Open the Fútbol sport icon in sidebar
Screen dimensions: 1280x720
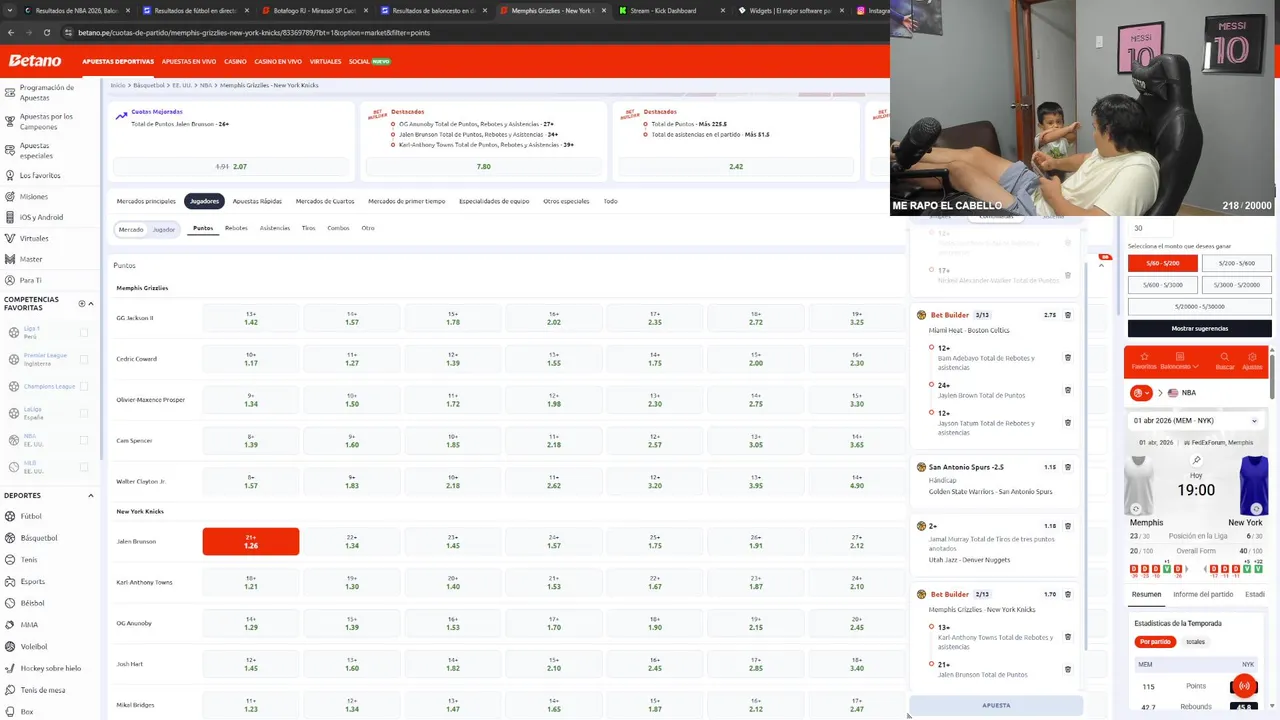(9, 516)
